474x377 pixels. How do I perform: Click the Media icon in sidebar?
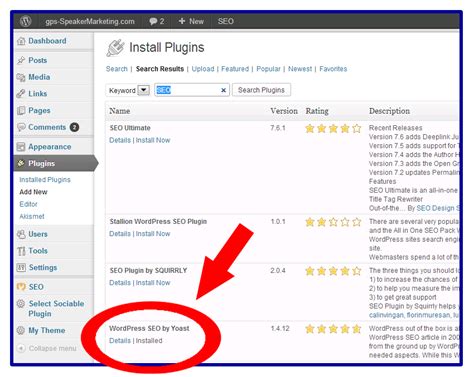[21, 77]
